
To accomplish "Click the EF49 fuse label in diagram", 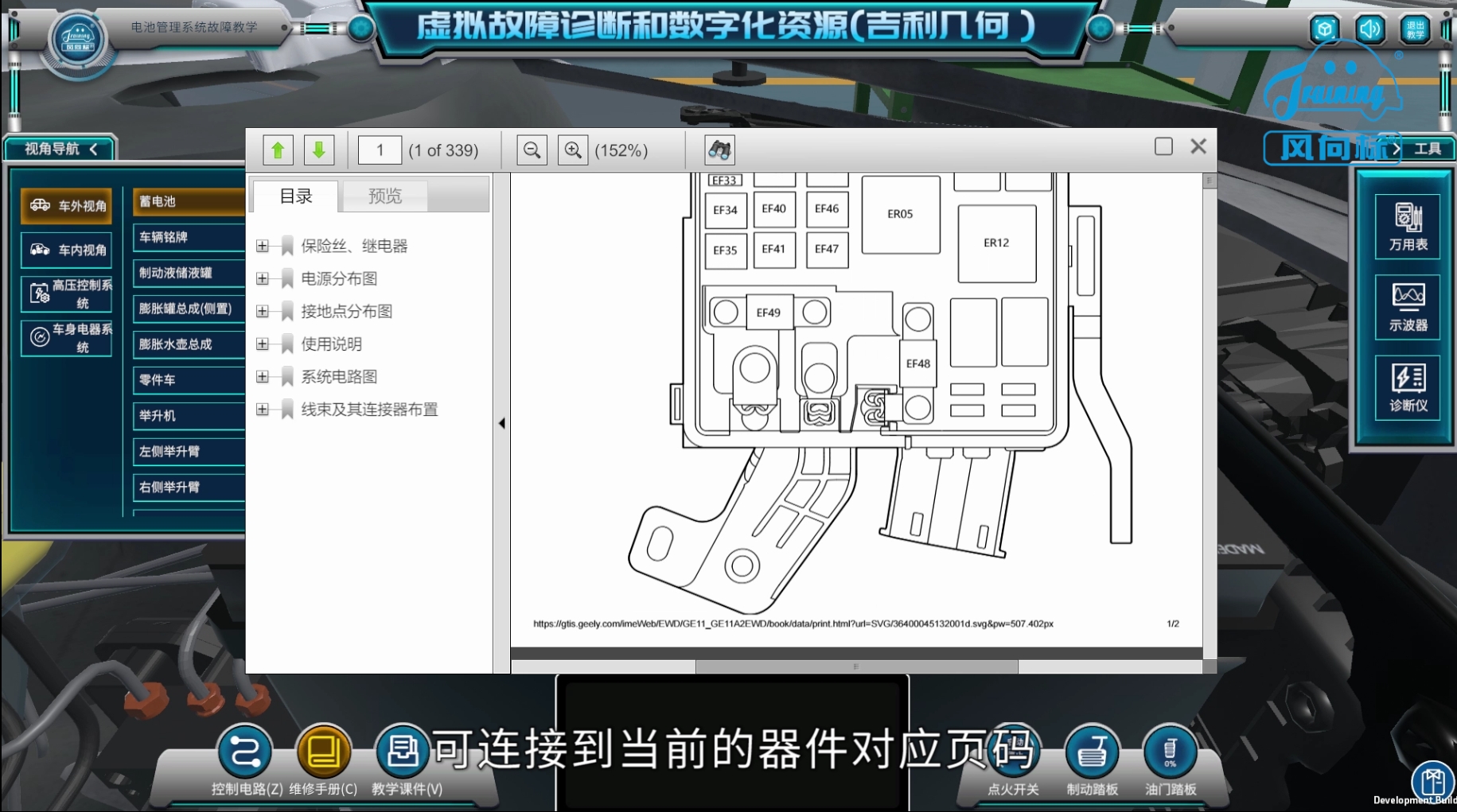I will point(768,313).
